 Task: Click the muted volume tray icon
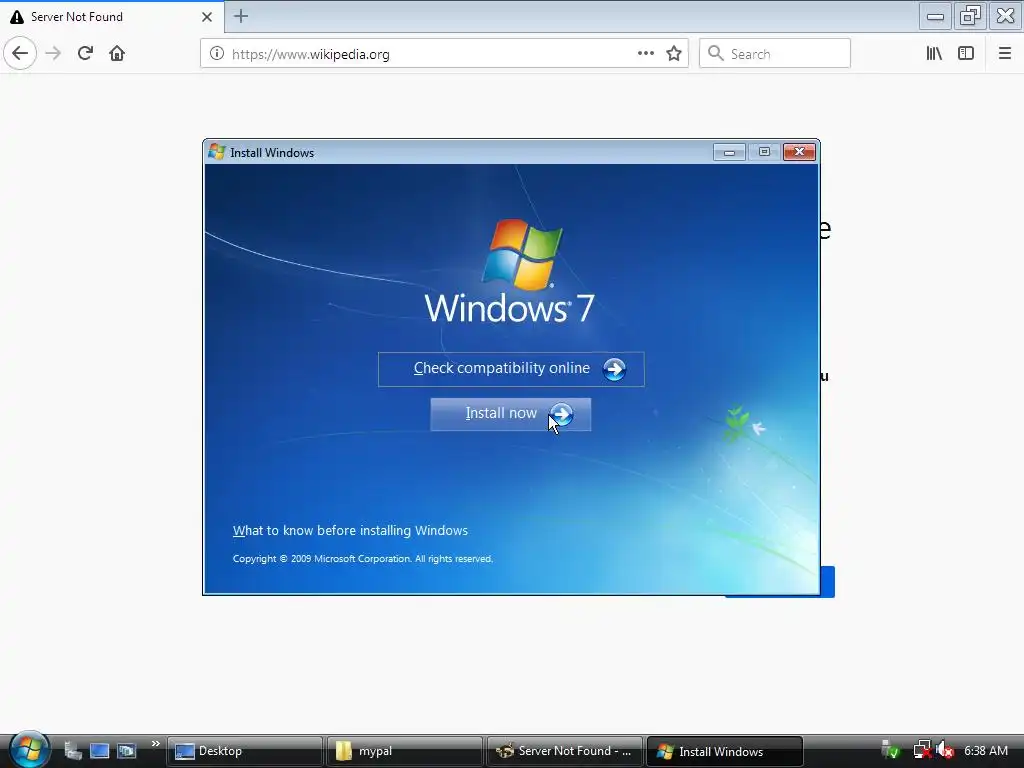(944, 750)
